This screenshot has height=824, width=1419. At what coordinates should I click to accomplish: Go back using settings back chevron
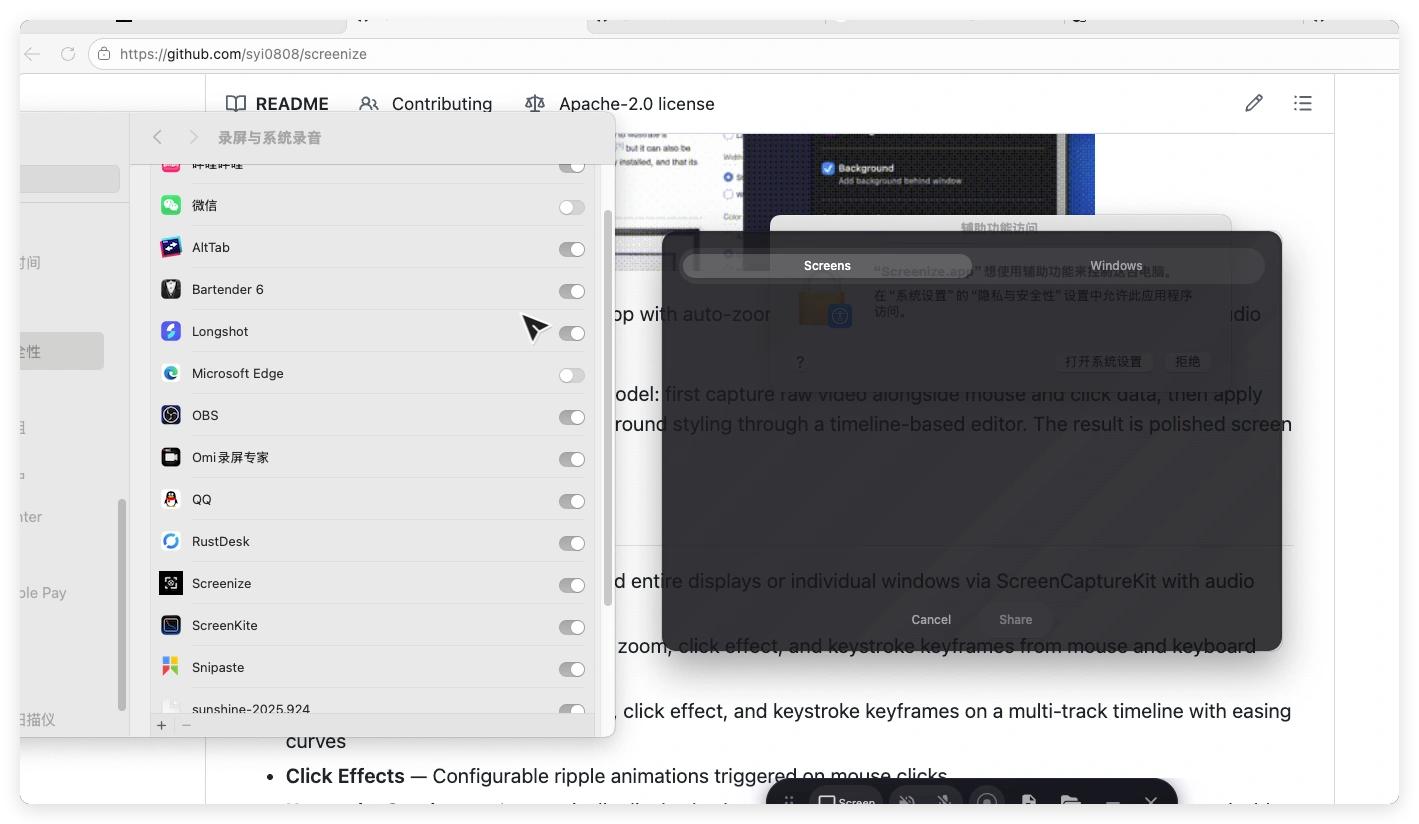[x=157, y=137]
